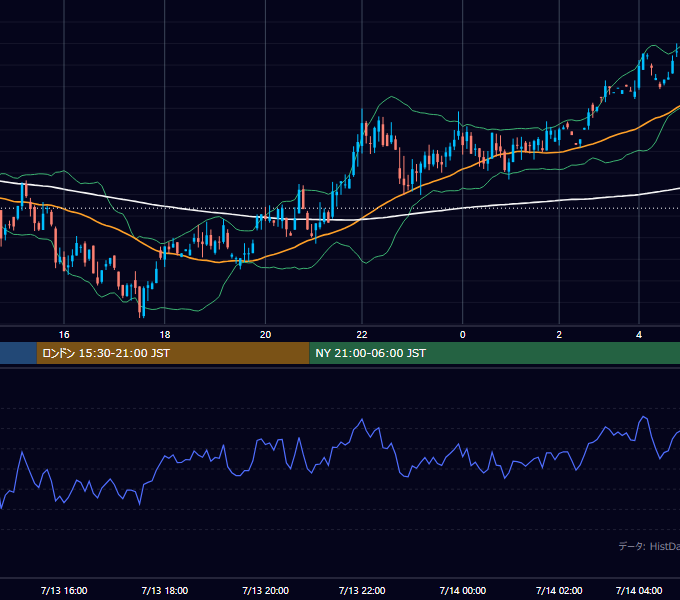Image resolution: width=680 pixels, height=600 pixels.
Task: Click the 7/13 22:00 date label
Action: 362,590
